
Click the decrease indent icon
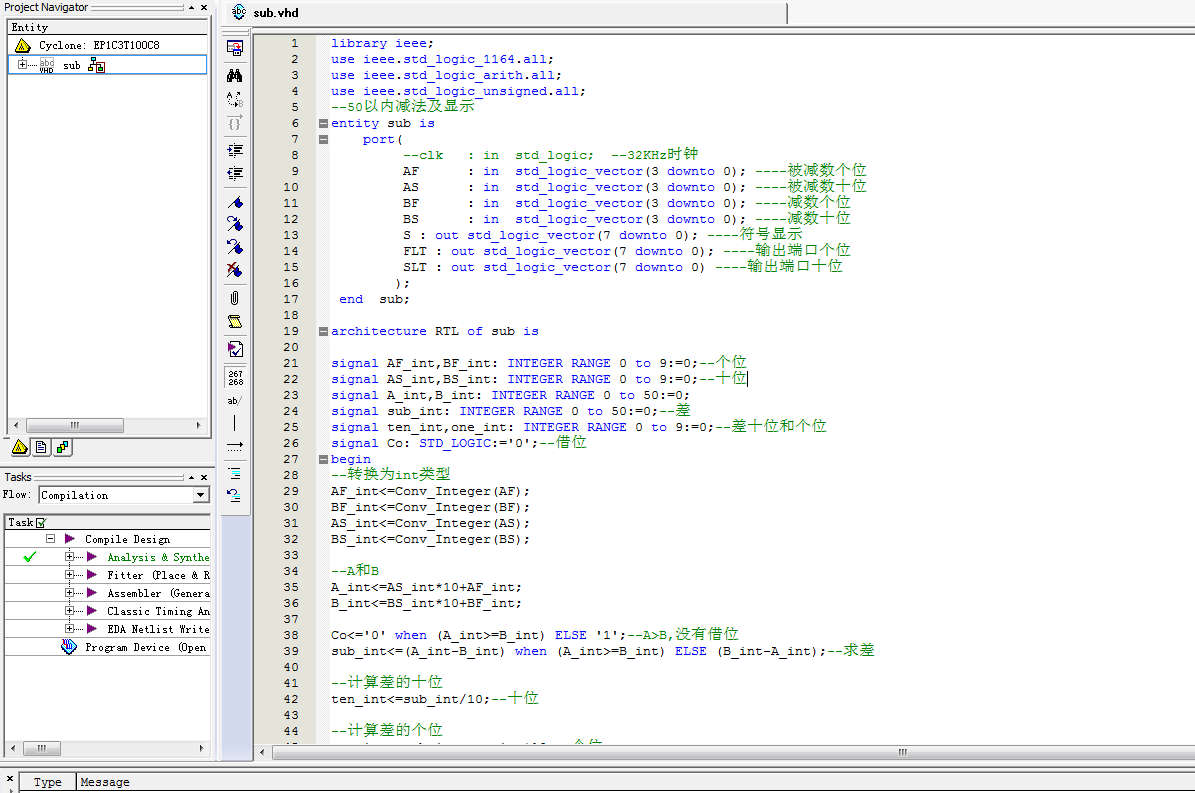point(235,174)
